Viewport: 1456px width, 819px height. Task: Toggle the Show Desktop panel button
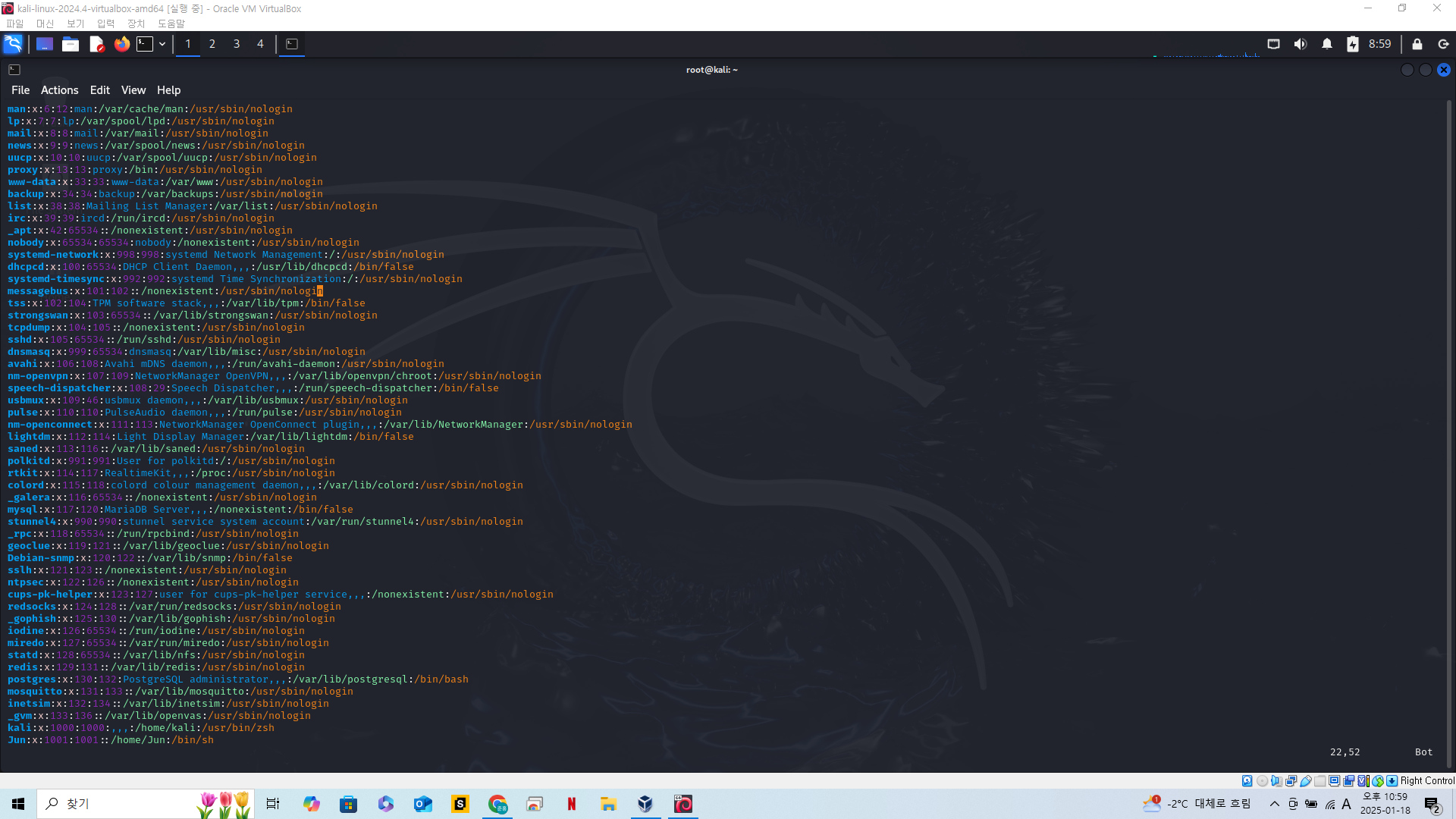pyautogui.click(x=44, y=44)
